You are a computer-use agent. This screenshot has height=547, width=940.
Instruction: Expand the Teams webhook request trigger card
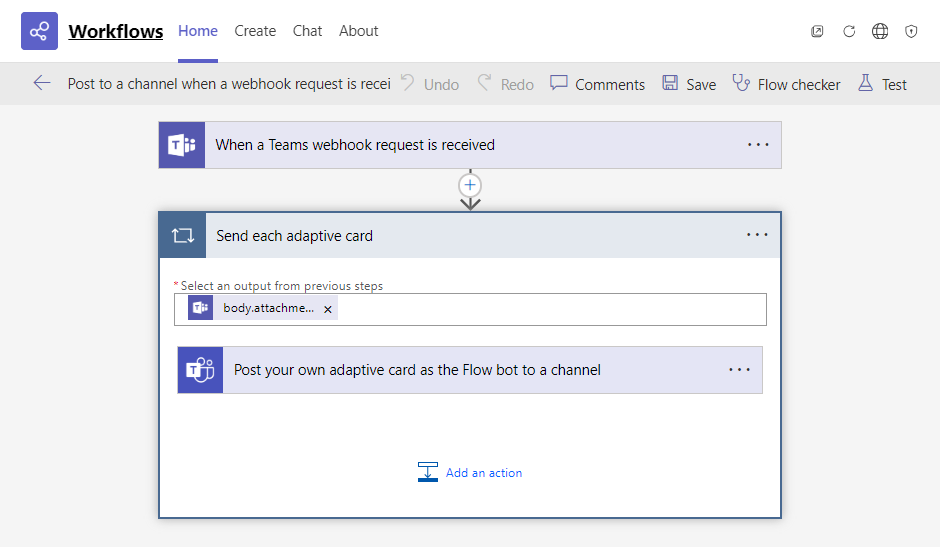[470, 145]
